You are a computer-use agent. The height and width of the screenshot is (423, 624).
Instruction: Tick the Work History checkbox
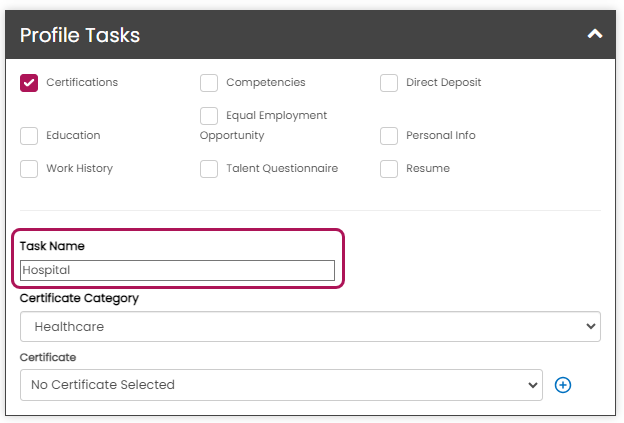pyautogui.click(x=29, y=169)
